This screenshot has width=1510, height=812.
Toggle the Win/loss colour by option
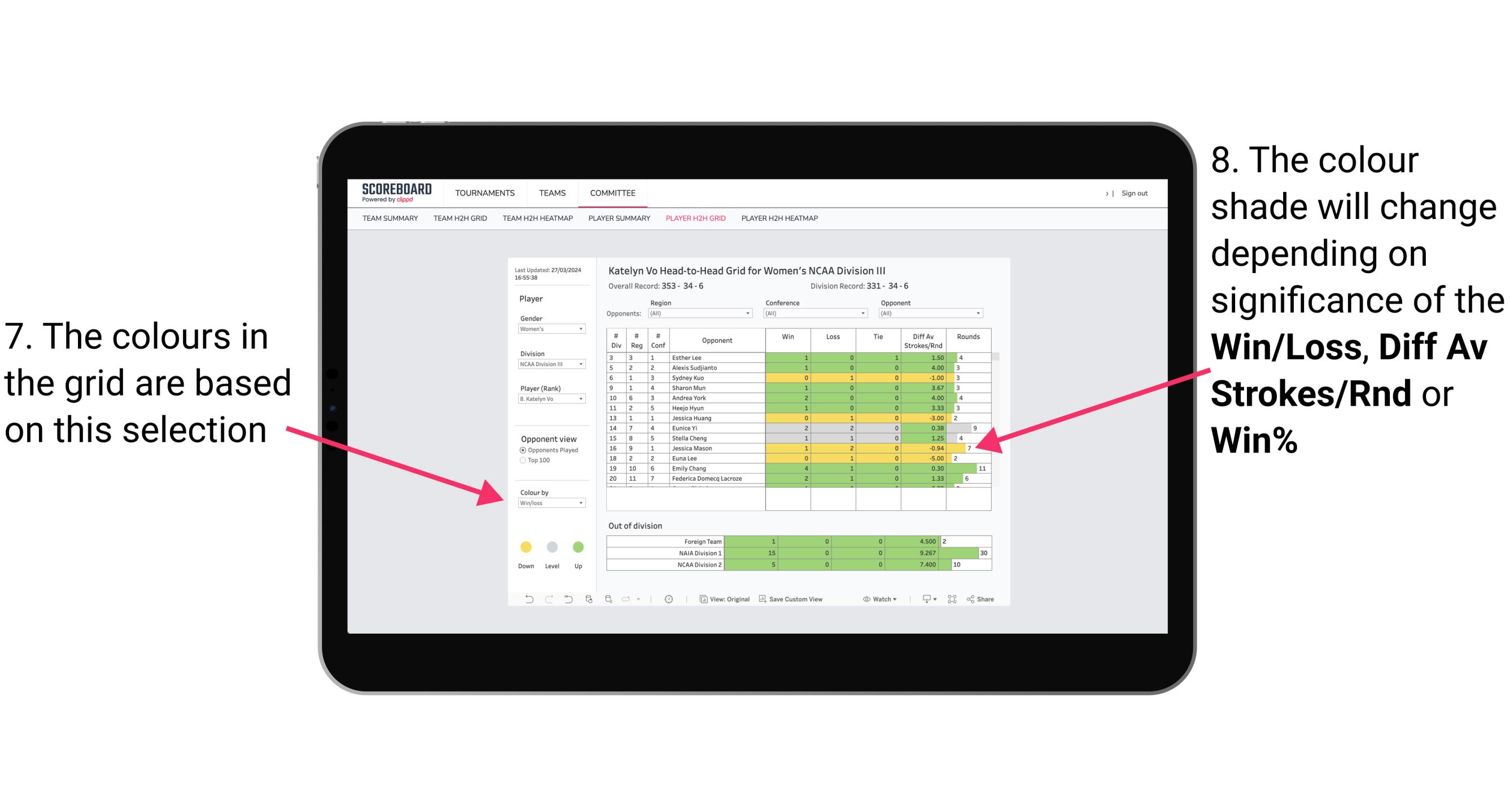(548, 503)
